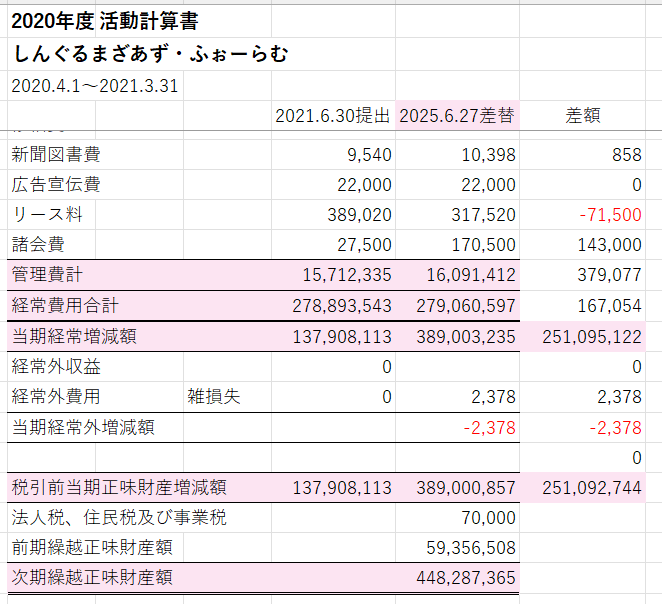Select the value 389,020
The image size is (662, 604).
pos(360,215)
